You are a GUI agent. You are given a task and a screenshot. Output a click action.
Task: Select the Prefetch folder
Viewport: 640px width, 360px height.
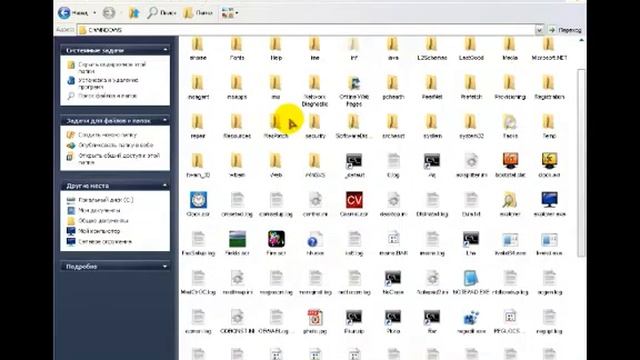(x=471, y=87)
